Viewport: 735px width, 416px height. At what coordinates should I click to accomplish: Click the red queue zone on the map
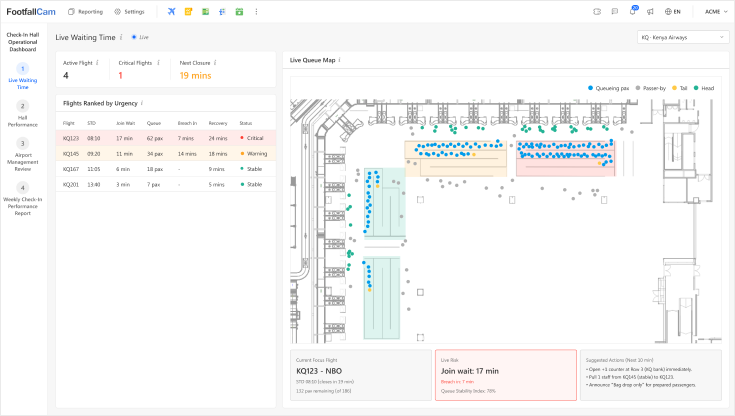pos(565,159)
